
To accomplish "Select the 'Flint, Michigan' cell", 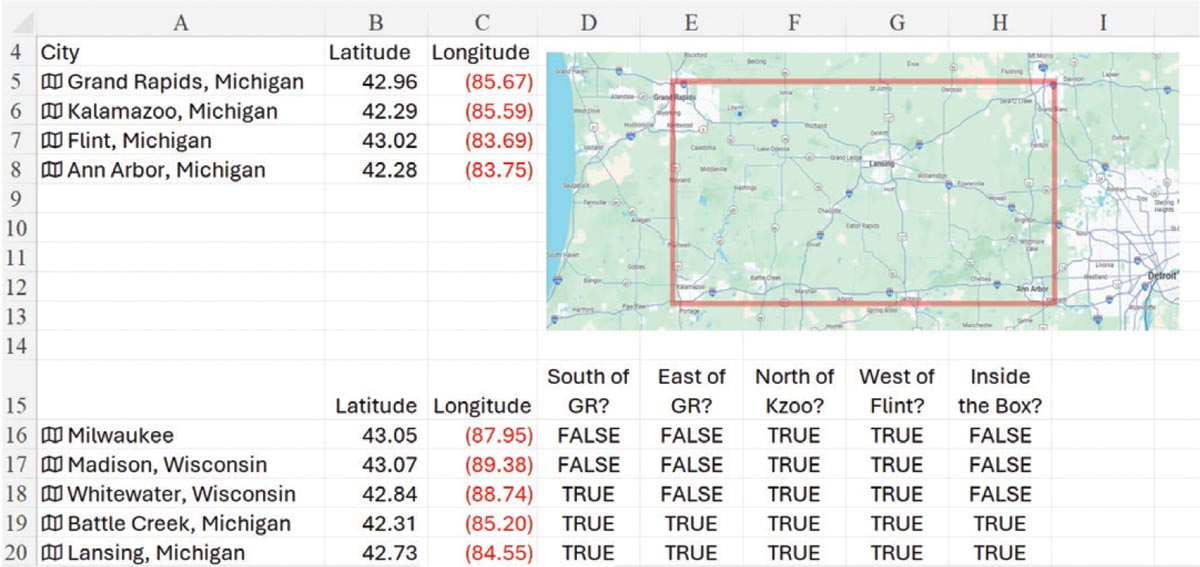I will click(181, 141).
